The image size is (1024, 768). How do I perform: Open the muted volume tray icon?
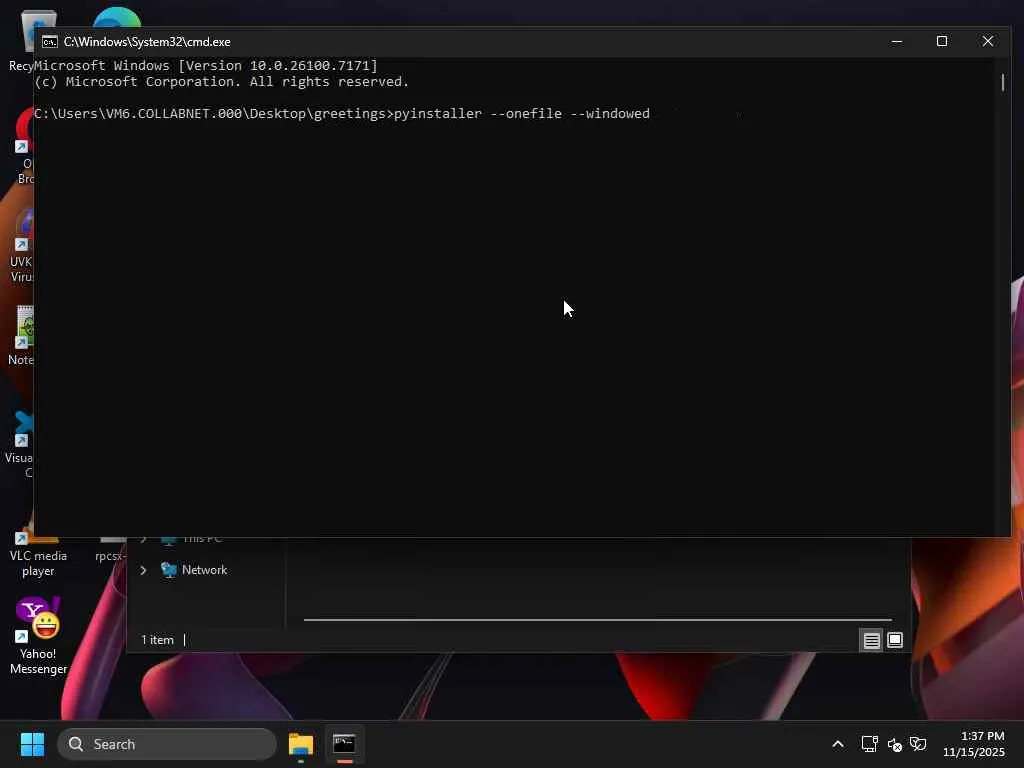point(894,744)
